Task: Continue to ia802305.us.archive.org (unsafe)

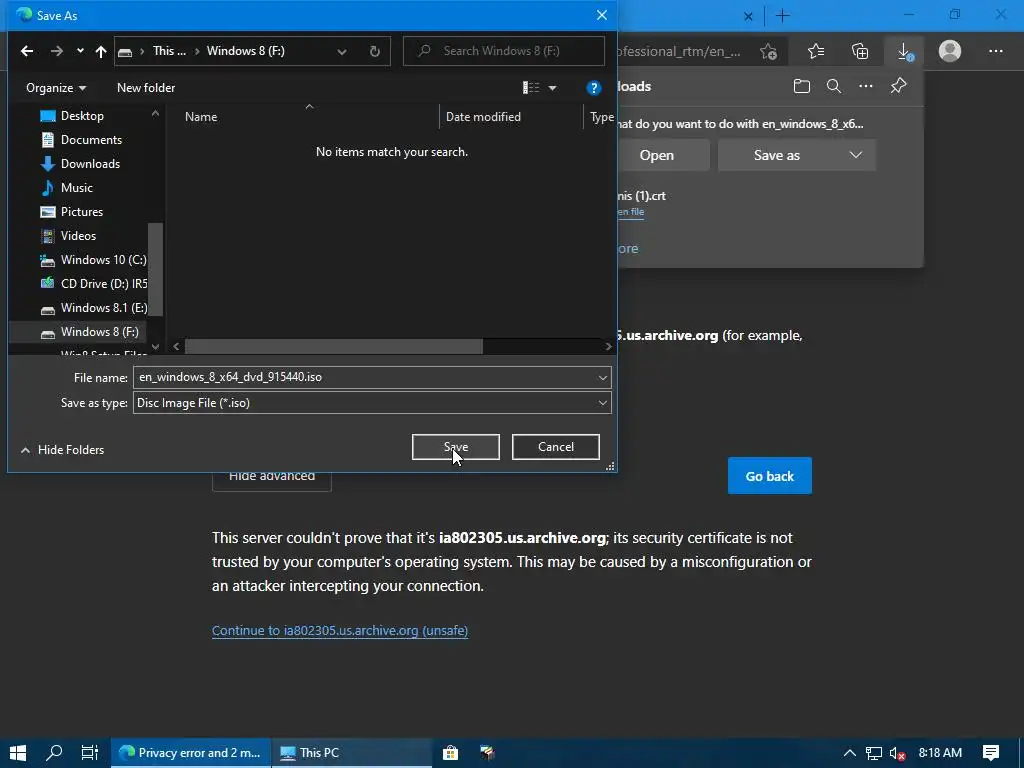Action: [340, 631]
